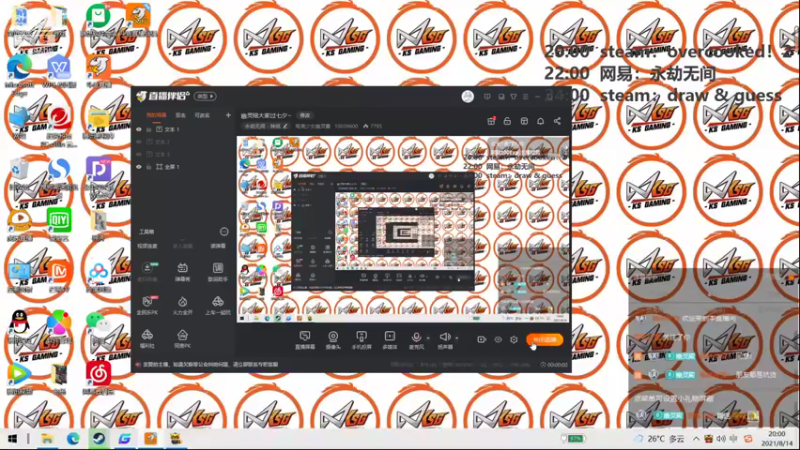Open the 读弹幕 tool
Image resolution: width=800 pixels, height=450 pixels.
(x=218, y=246)
